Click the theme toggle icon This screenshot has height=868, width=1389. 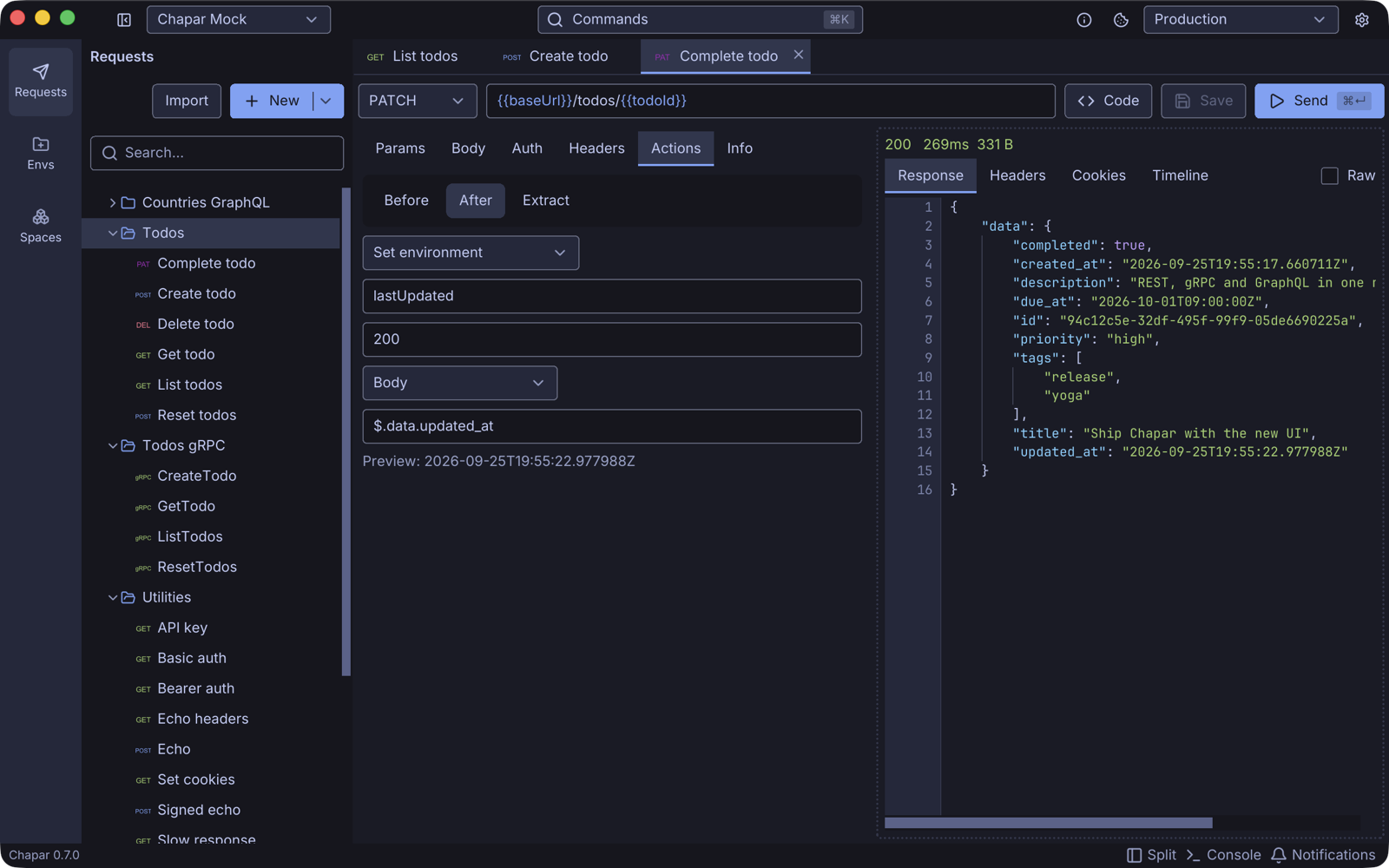pyautogui.click(x=1121, y=19)
